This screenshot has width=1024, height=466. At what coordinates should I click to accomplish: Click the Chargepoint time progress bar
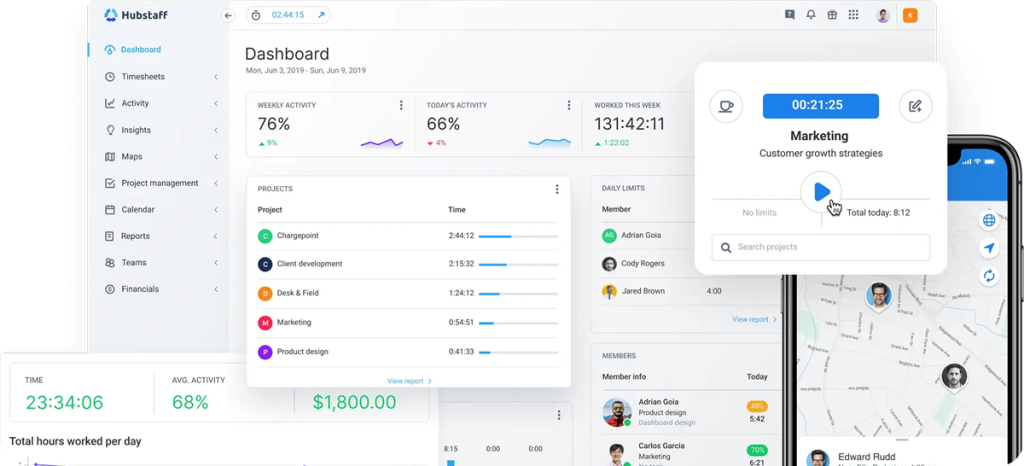pos(519,236)
